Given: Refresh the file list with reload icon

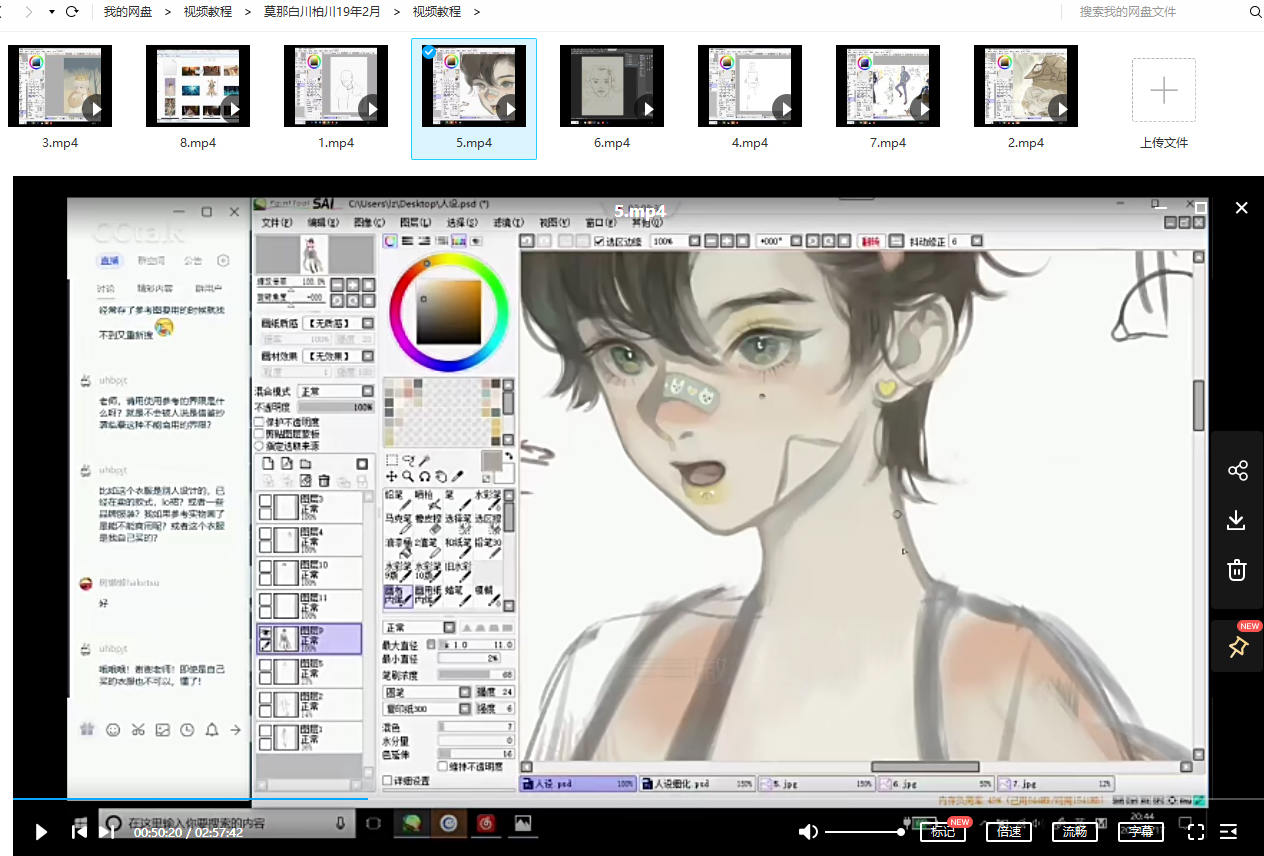Looking at the screenshot, I should [x=72, y=12].
